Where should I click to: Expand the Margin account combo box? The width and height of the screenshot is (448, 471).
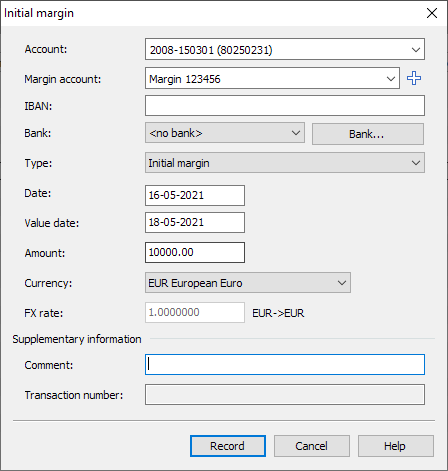272,78
